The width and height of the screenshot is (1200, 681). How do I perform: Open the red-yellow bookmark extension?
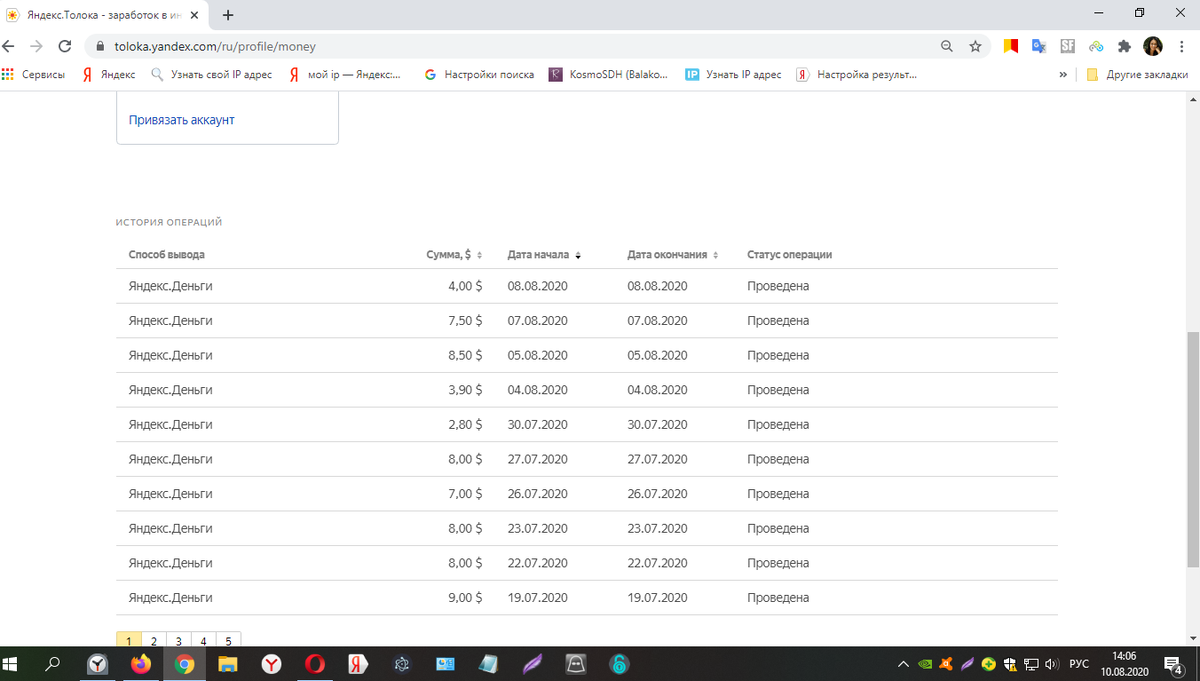point(1011,46)
